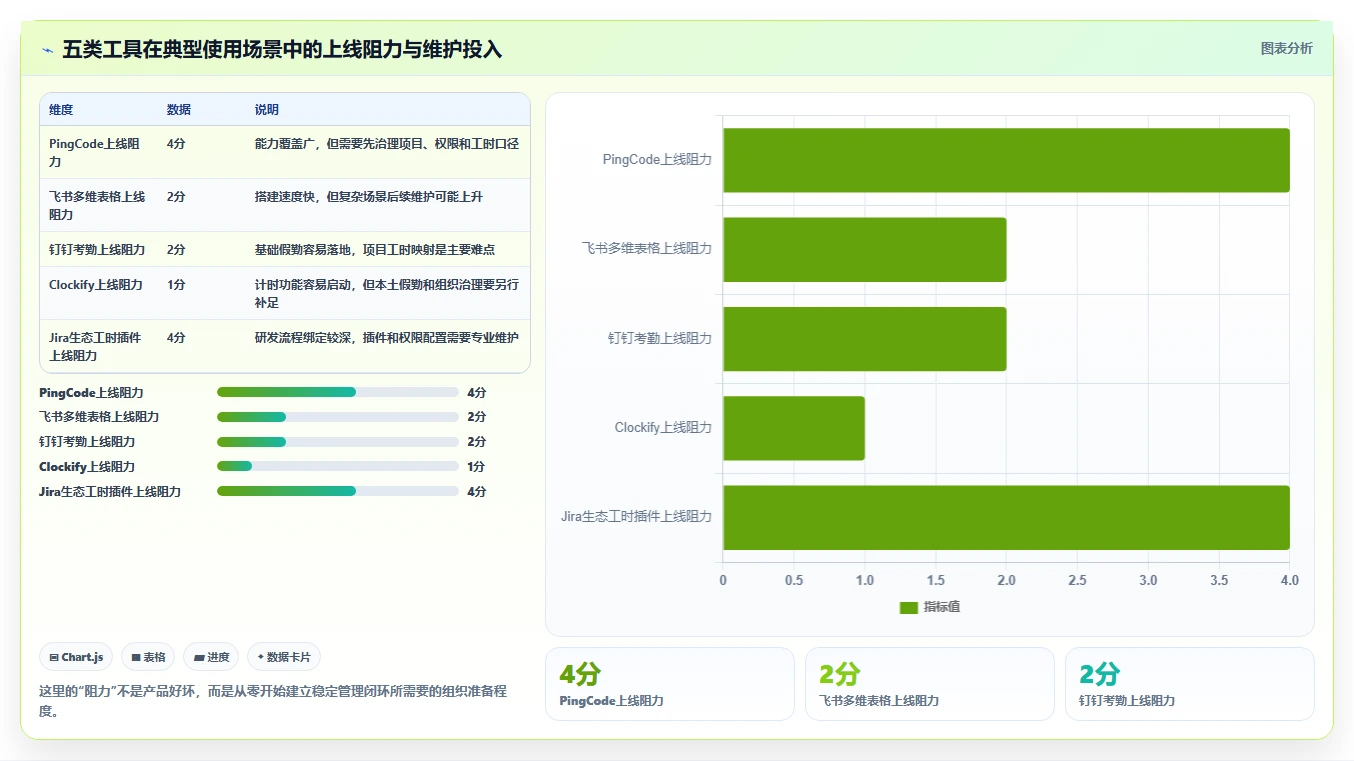Click description 基础假勤容易落地
This screenshot has width=1354, height=761.
(375, 249)
